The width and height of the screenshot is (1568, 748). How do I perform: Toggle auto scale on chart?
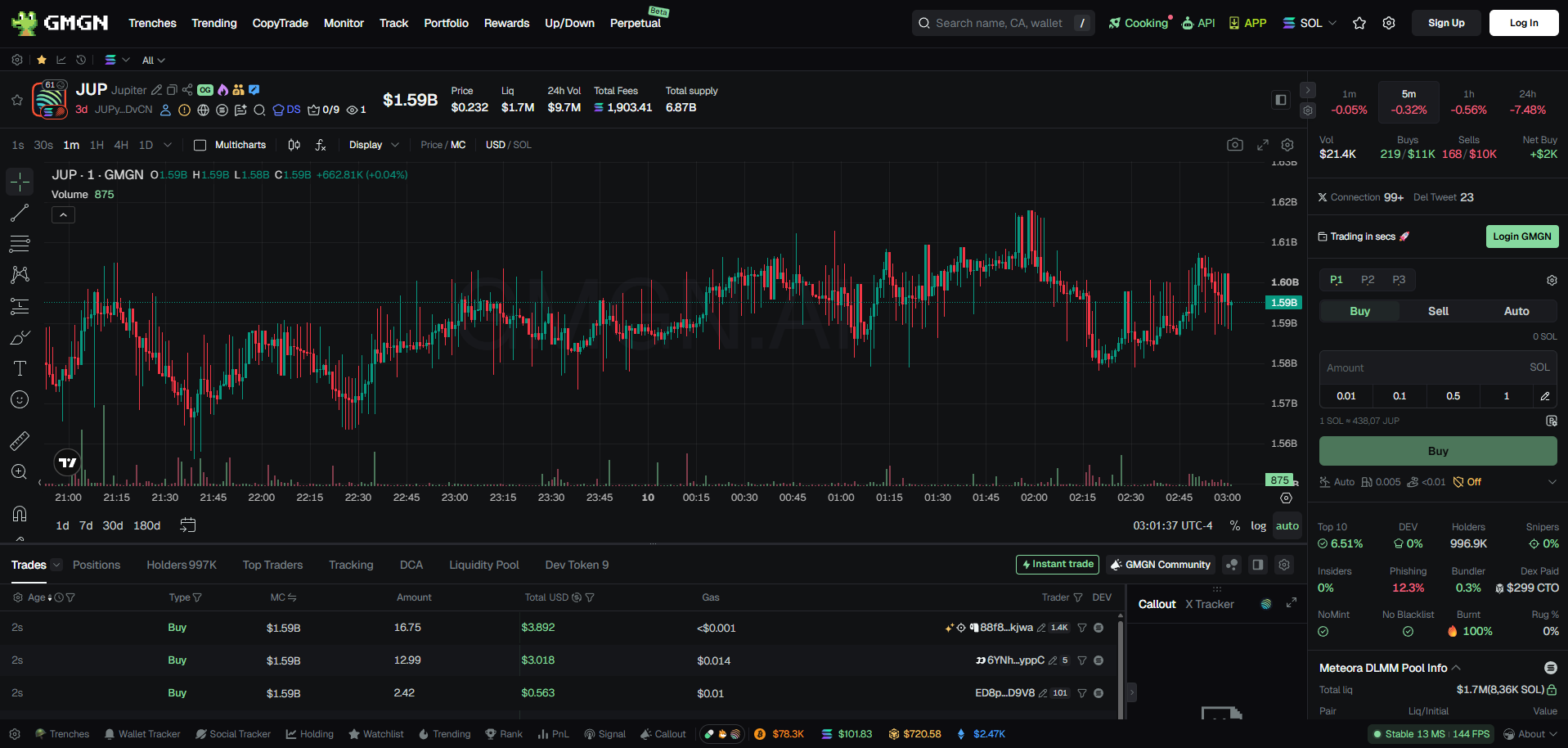pyautogui.click(x=1287, y=525)
